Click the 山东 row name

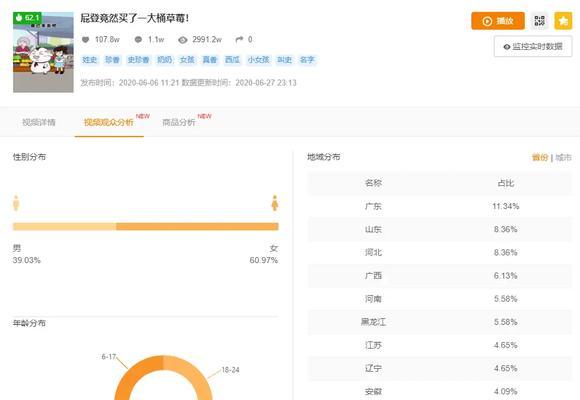(373, 229)
